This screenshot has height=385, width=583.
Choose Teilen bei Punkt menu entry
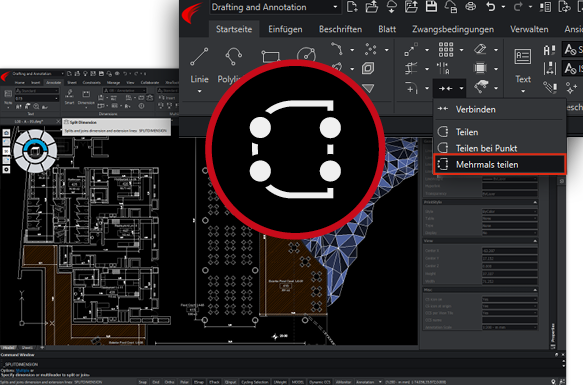pyautogui.click(x=499, y=148)
